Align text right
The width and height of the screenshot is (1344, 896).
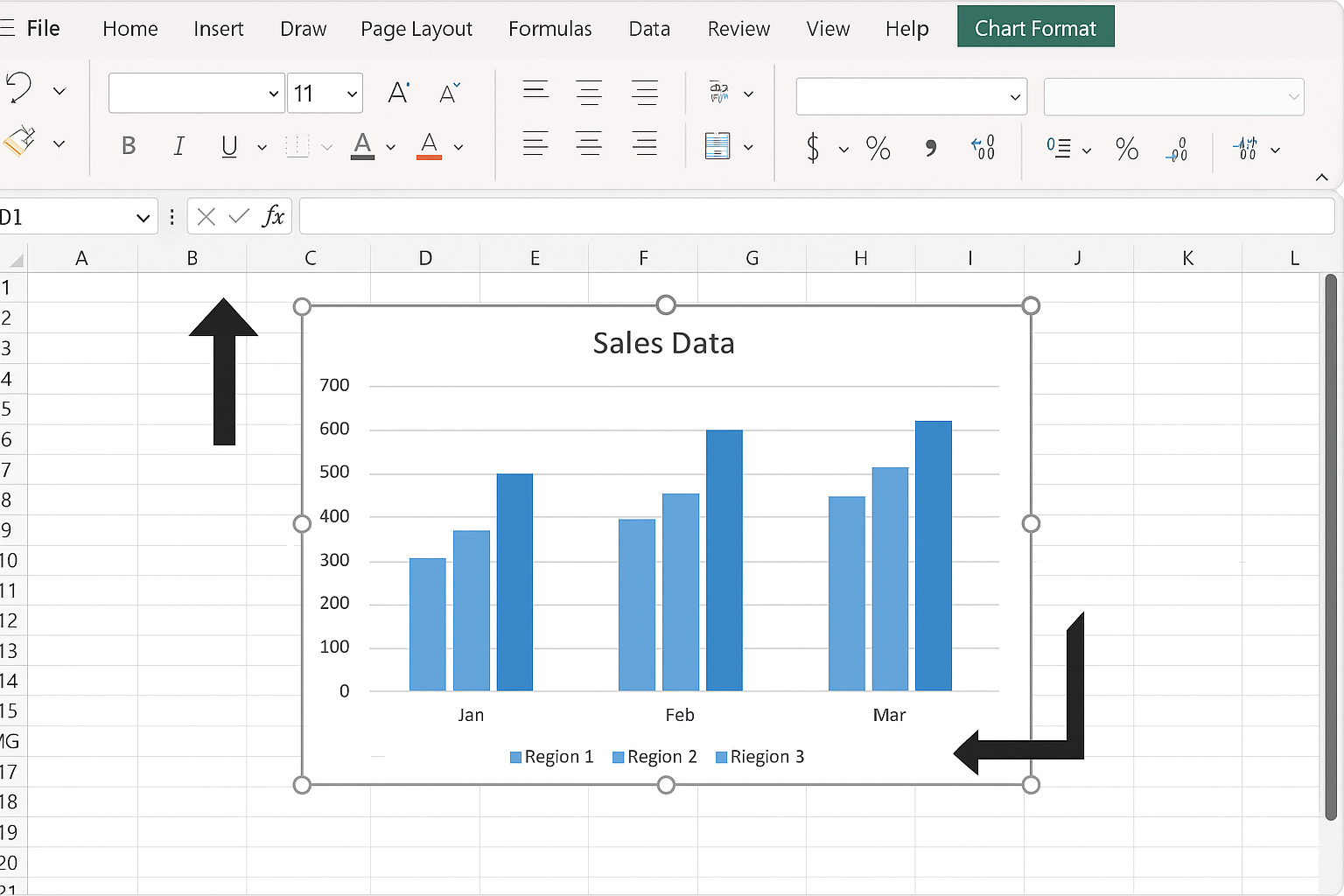(x=645, y=143)
